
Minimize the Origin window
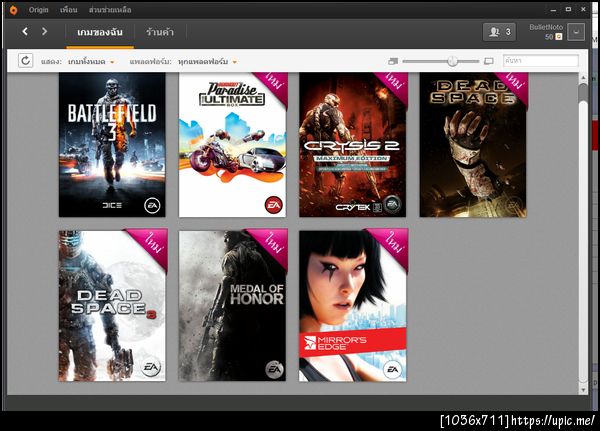click(x=553, y=10)
